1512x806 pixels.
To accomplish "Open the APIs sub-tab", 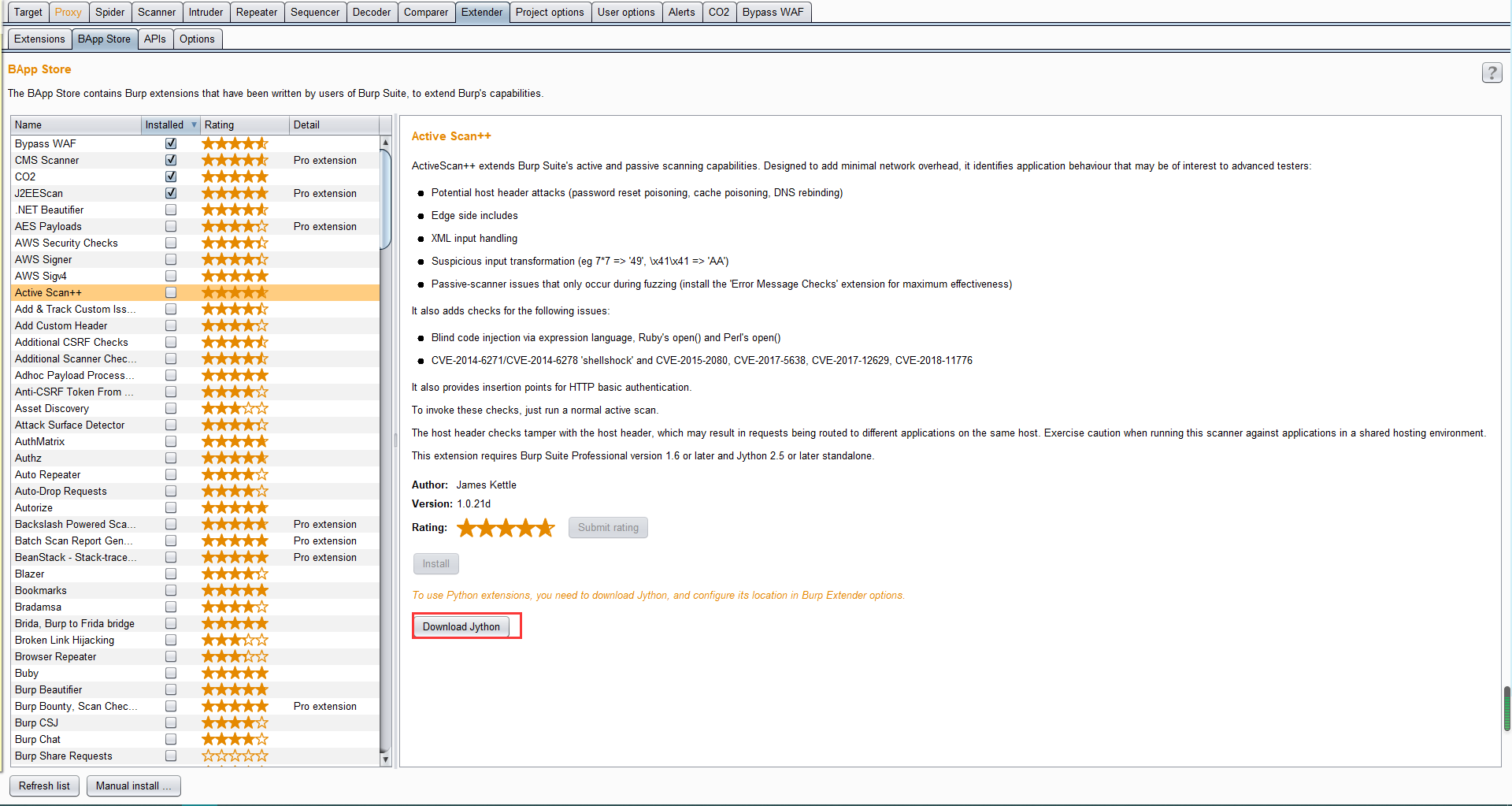I will click(x=155, y=39).
